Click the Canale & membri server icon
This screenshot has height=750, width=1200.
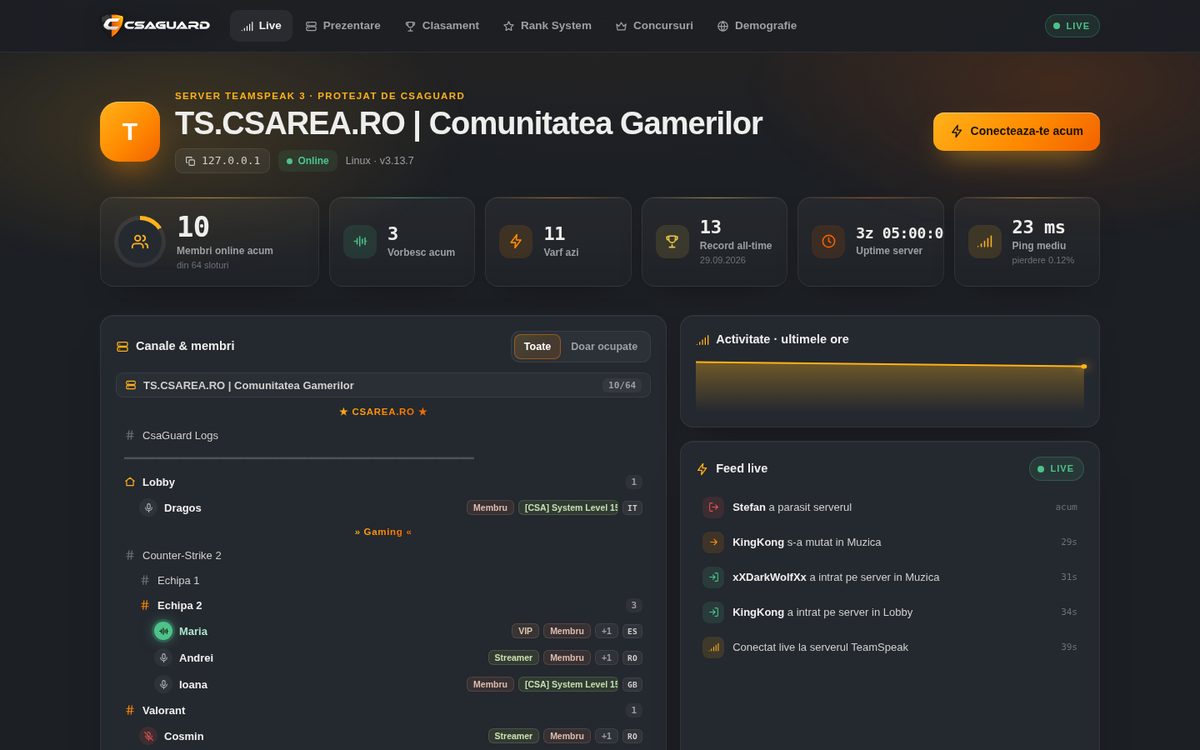point(123,346)
